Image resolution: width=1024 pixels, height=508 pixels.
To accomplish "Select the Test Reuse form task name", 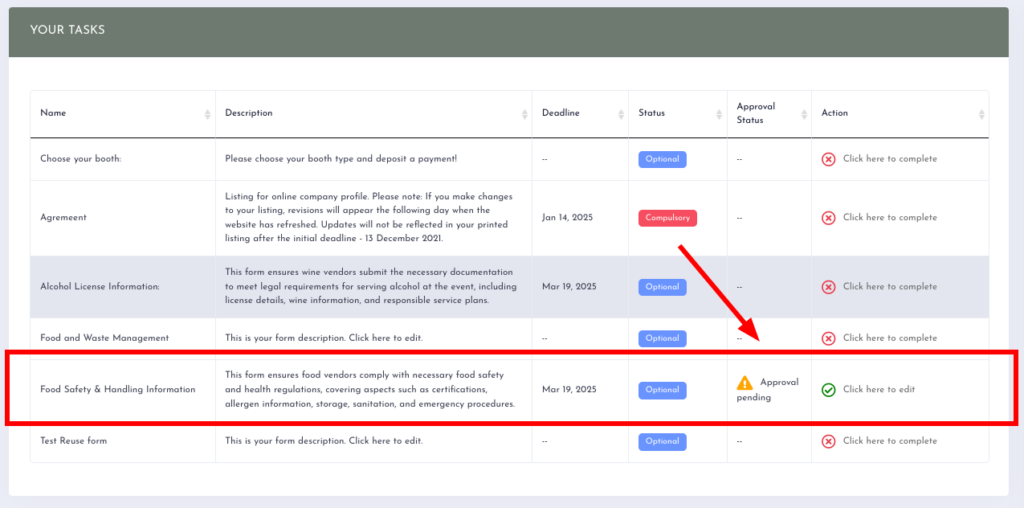I will 73,441.
